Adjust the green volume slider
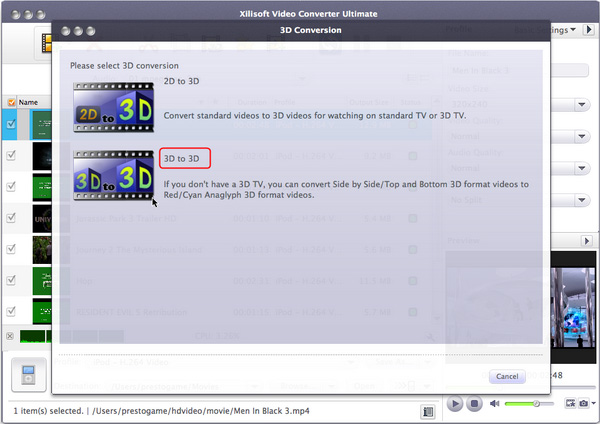600x424 pixels. [x=529, y=404]
